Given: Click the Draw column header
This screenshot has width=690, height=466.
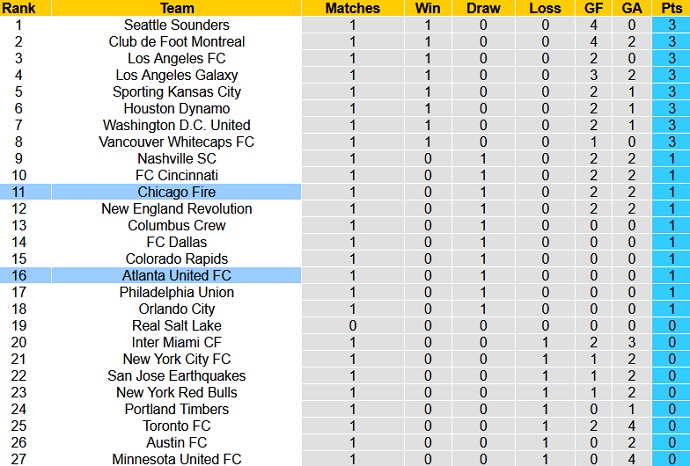Looking at the screenshot, I should pos(483,8).
